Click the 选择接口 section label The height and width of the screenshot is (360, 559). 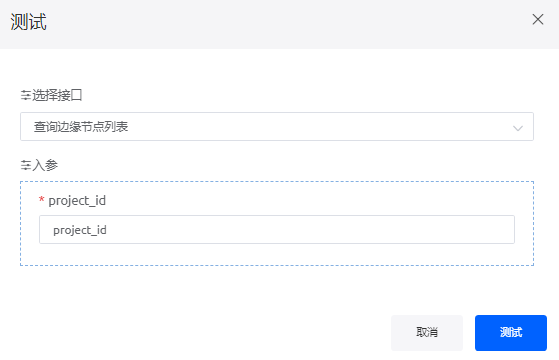(57, 95)
